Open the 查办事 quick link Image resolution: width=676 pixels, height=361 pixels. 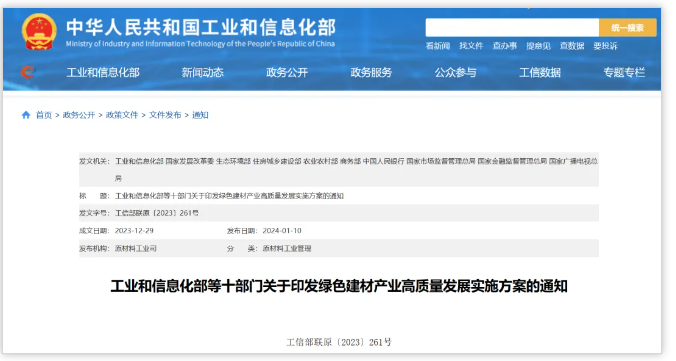505,46
